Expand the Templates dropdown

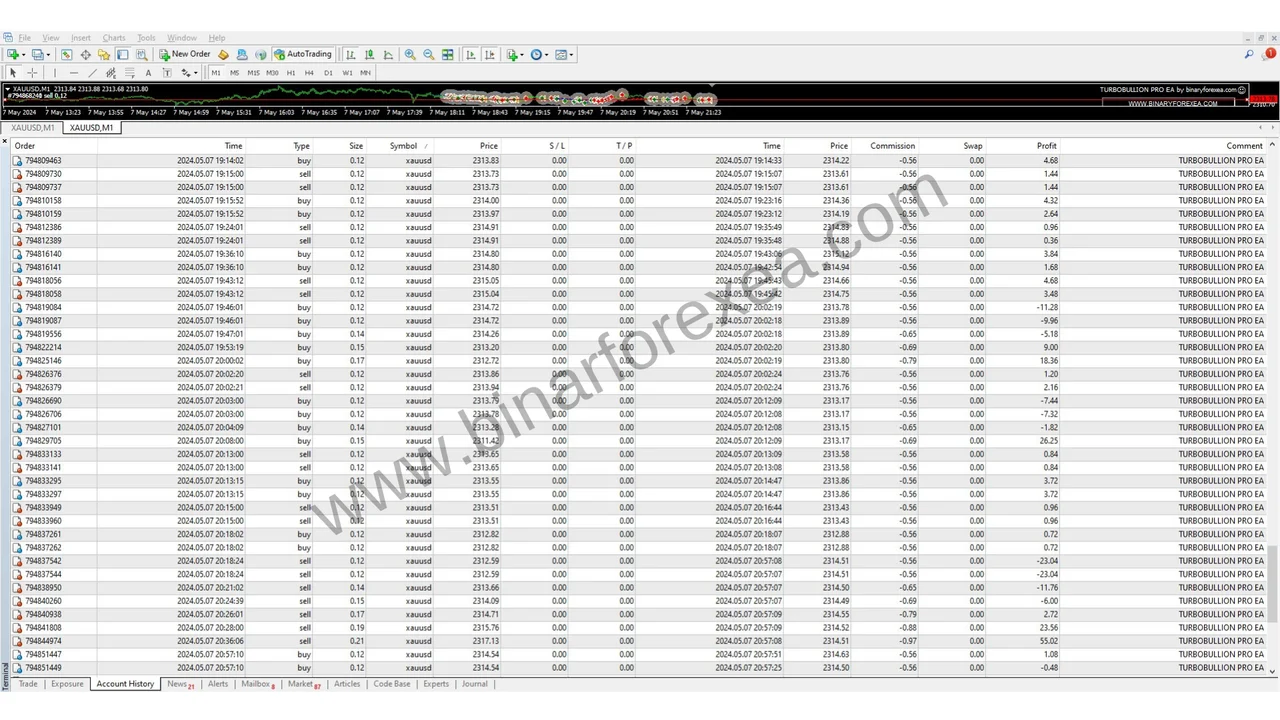pyautogui.click(x=571, y=55)
